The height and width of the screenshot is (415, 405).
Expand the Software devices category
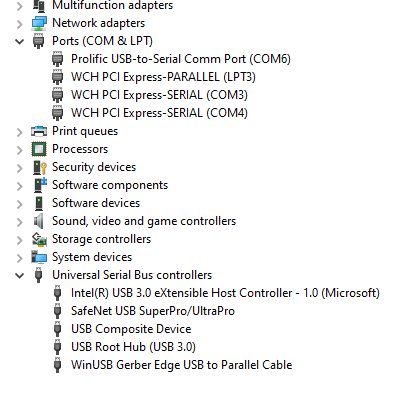[x=20, y=204]
